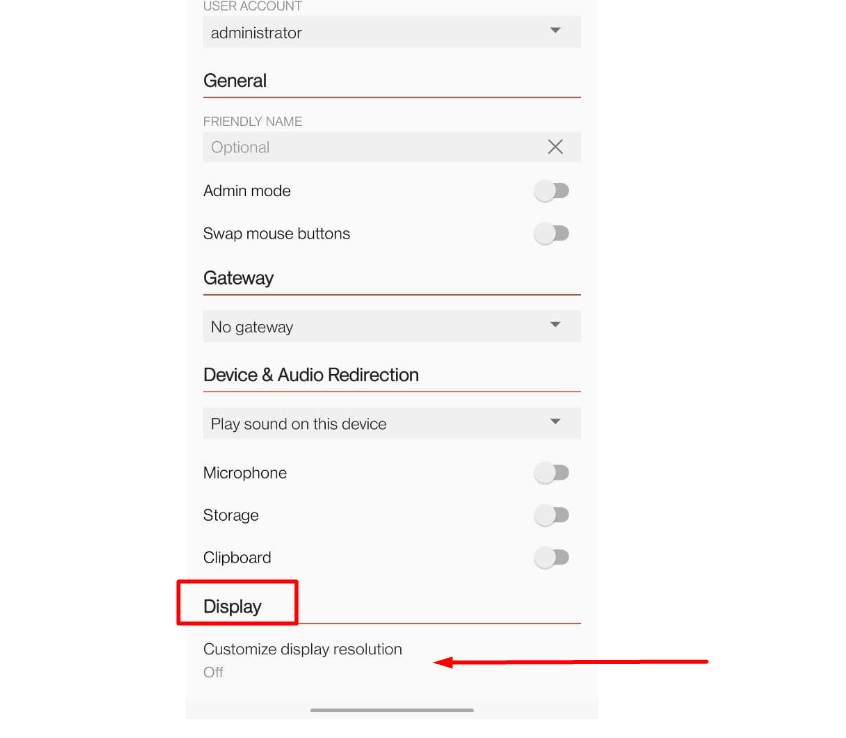Click the chevron on the administrator selector
Image resolution: width=846 pixels, height=738 pixels.
click(x=555, y=31)
